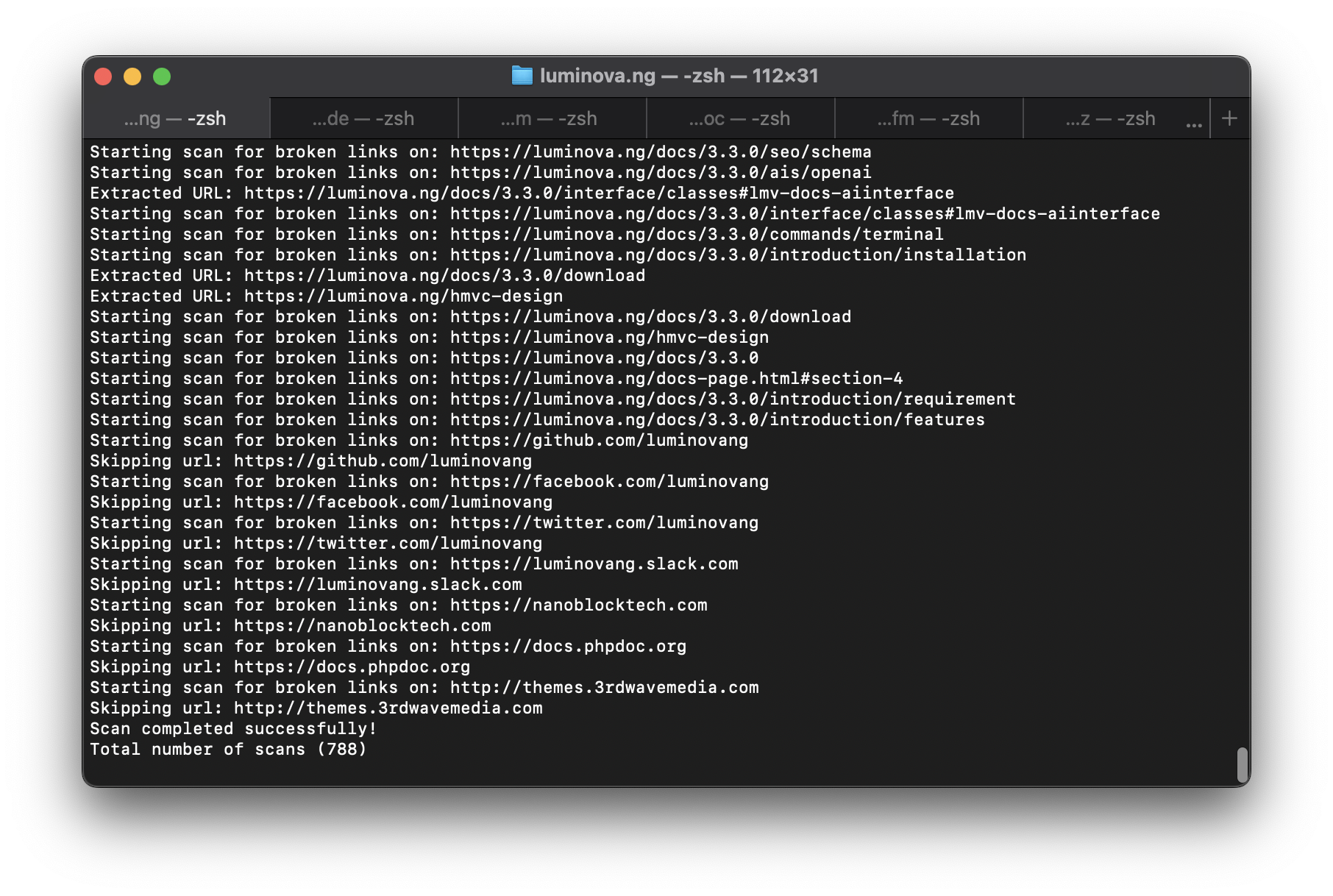
Task: Click 'Starting scan' line for facebook.com/luminovang
Action: click(x=430, y=482)
